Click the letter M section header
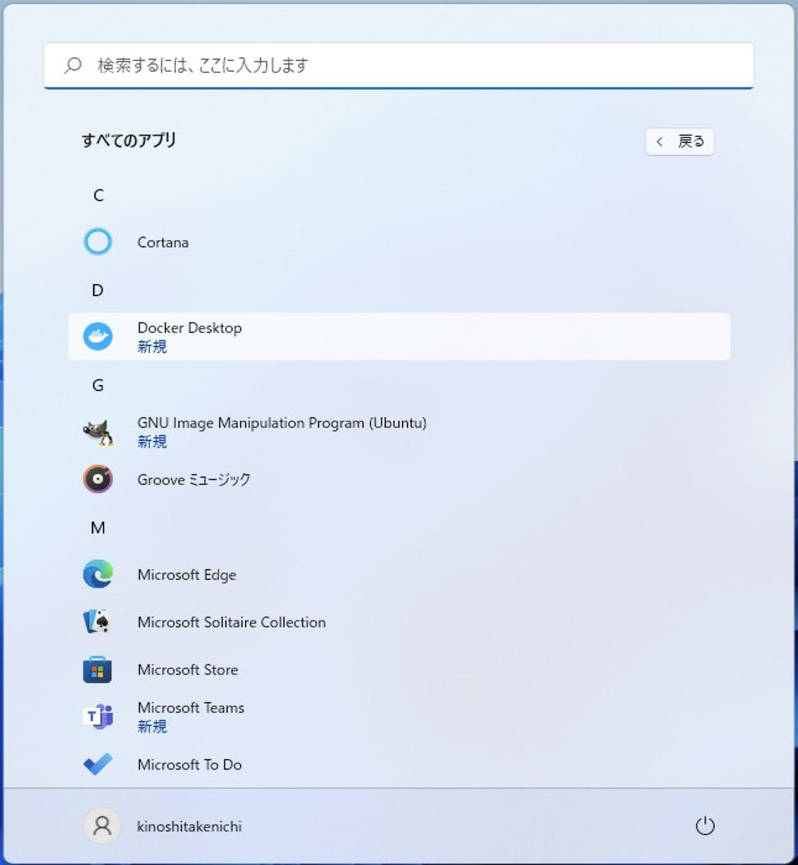 coord(98,528)
